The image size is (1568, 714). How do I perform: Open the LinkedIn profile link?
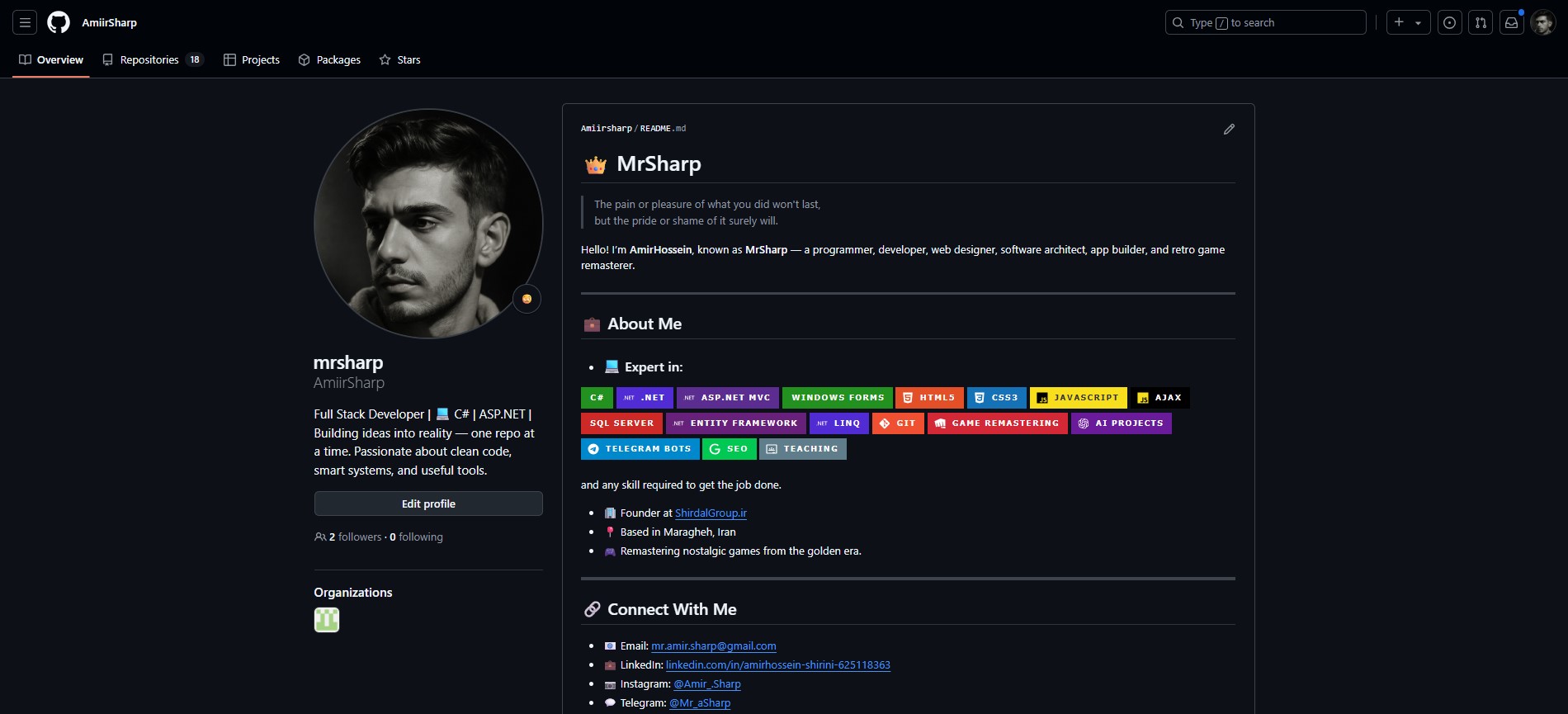[777, 664]
